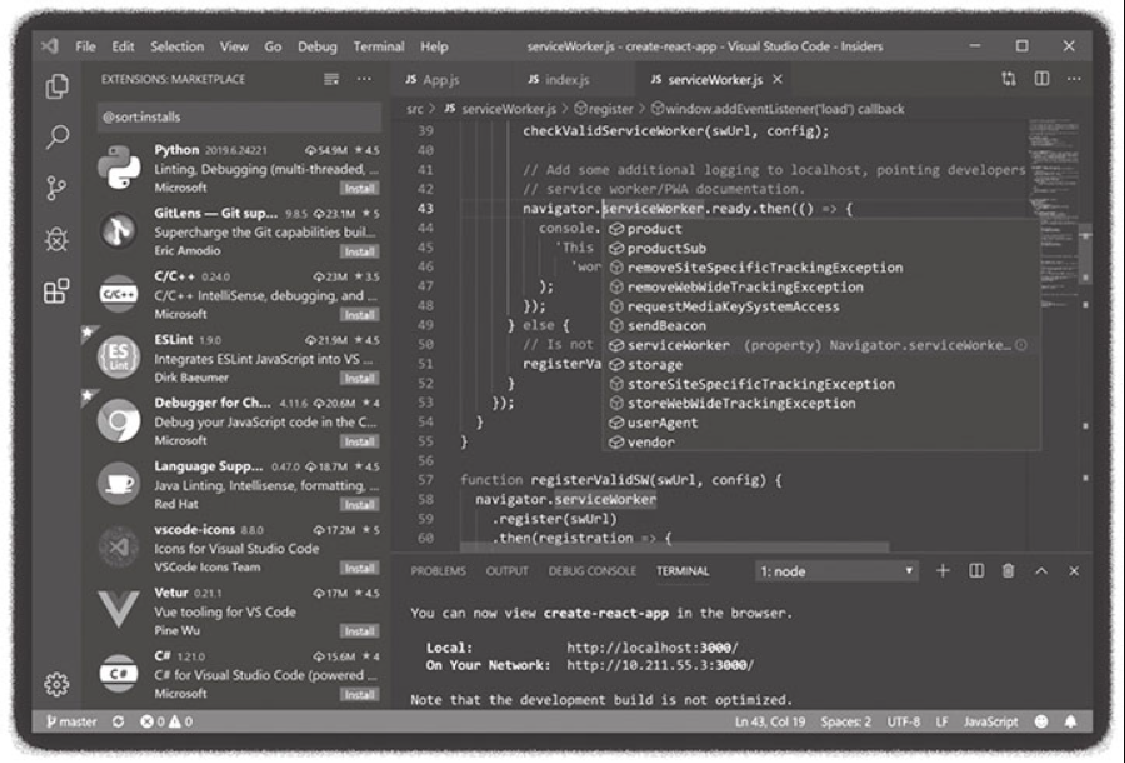Click 'Ln 43, Col 19' in status bar
The image size is (1125, 763).
click(770, 721)
